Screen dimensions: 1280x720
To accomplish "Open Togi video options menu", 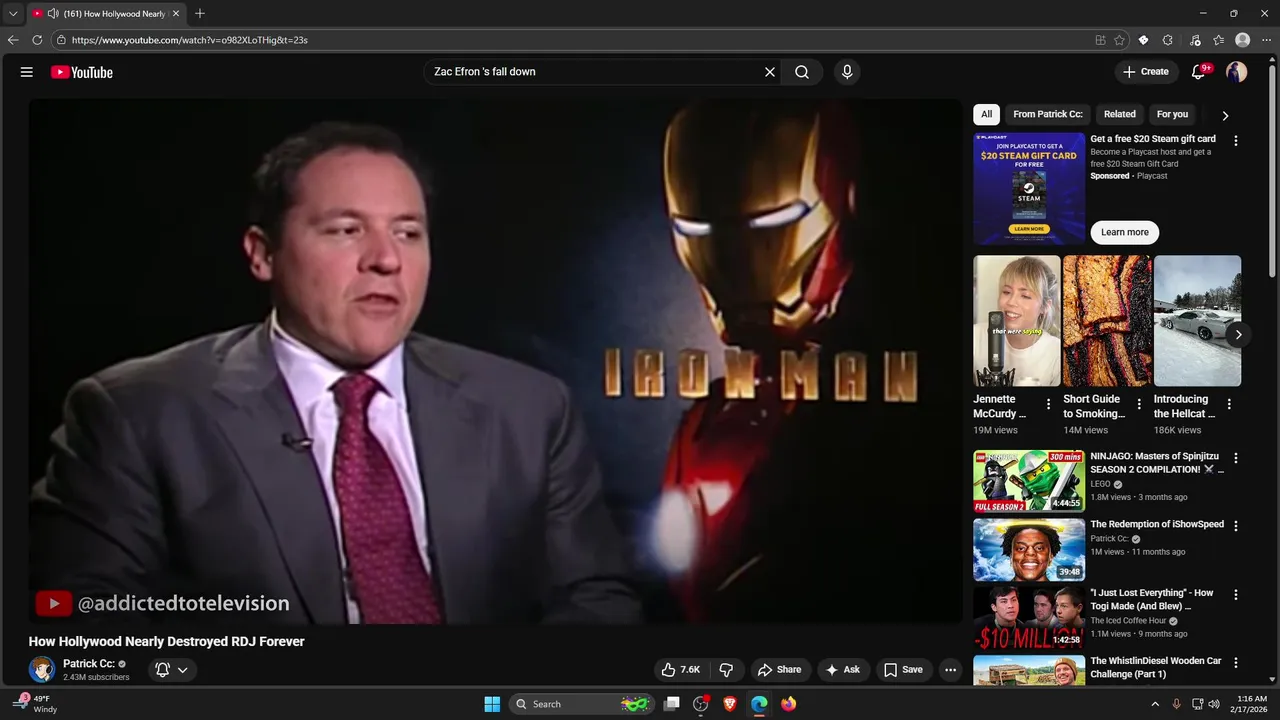I will 1236,595.
